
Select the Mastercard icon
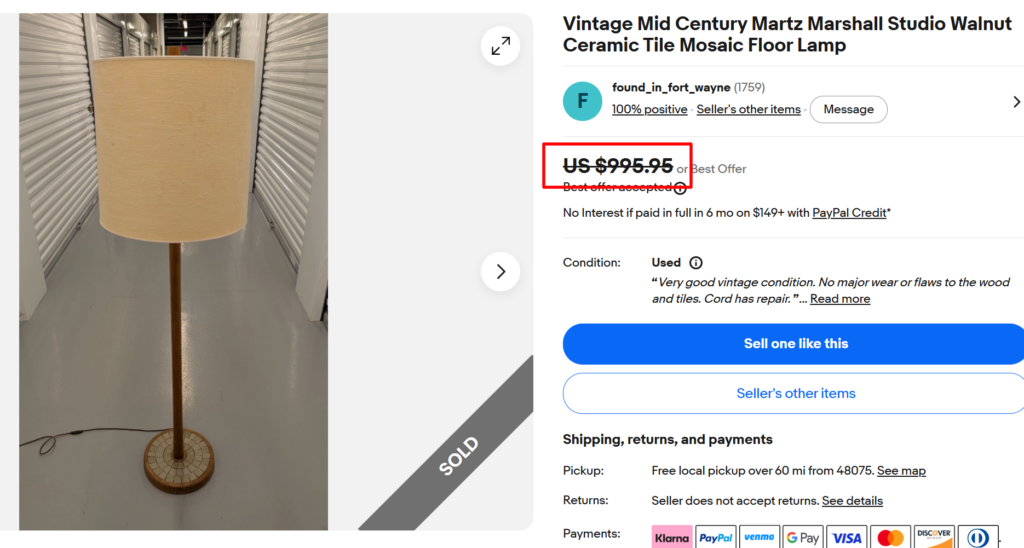click(890, 538)
